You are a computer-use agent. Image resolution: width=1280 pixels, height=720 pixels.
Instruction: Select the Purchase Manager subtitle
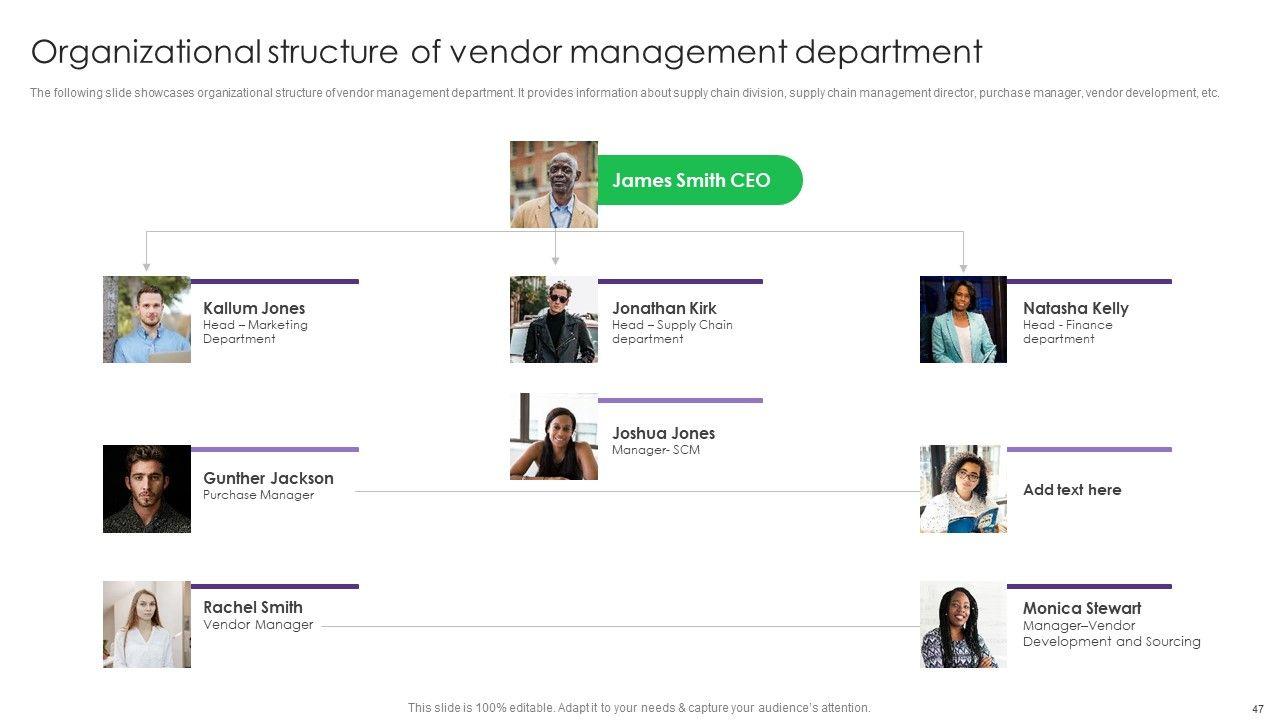pos(258,495)
